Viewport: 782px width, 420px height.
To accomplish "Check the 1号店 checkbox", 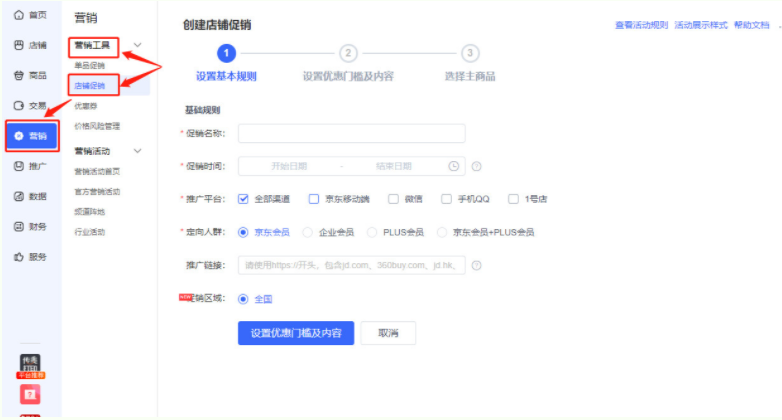I will click(513, 199).
